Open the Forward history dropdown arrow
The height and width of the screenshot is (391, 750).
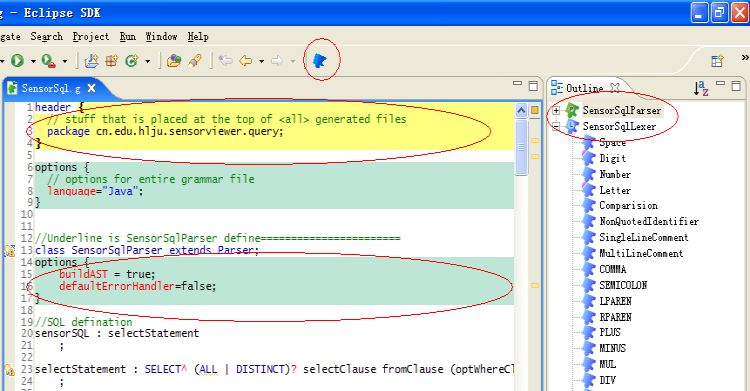[293, 61]
